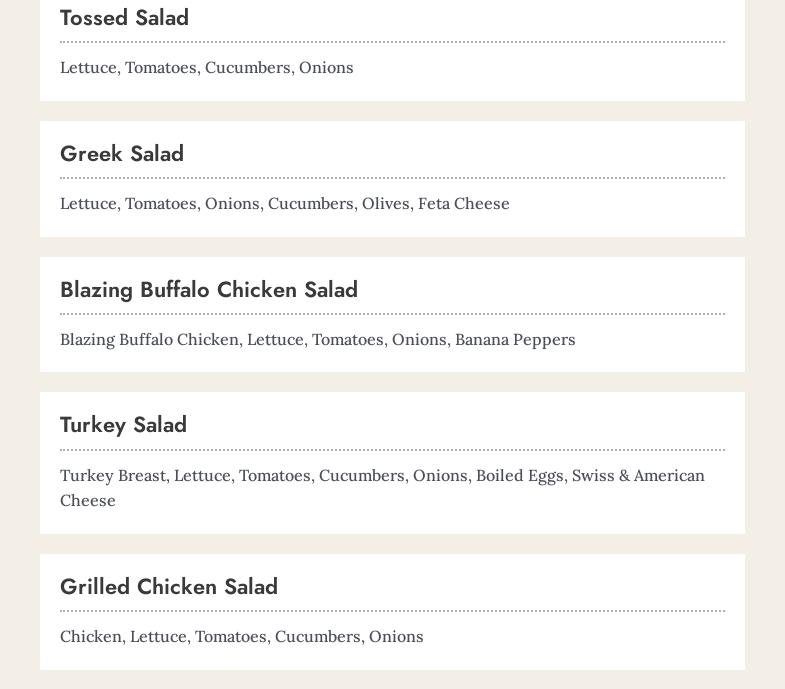Click the words Boiled Eggs
This screenshot has height=689, width=785.
[x=520, y=476]
